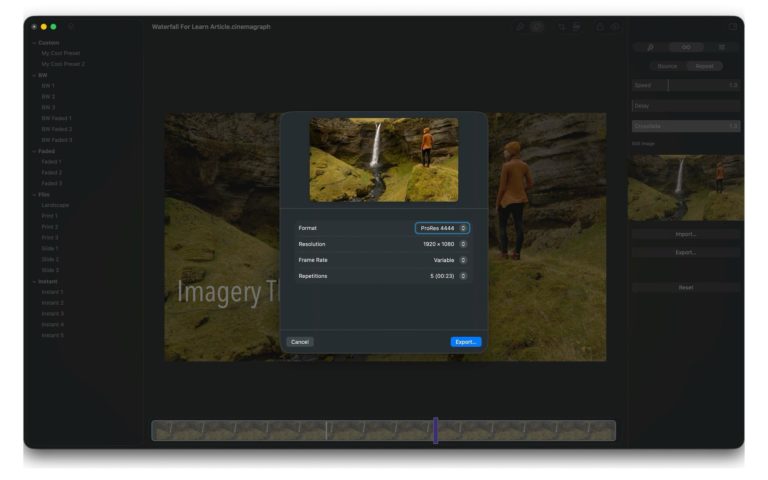Apply the Instant 4 preset
The height and width of the screenshot is (480, 768).
click(x=52, y=324)
